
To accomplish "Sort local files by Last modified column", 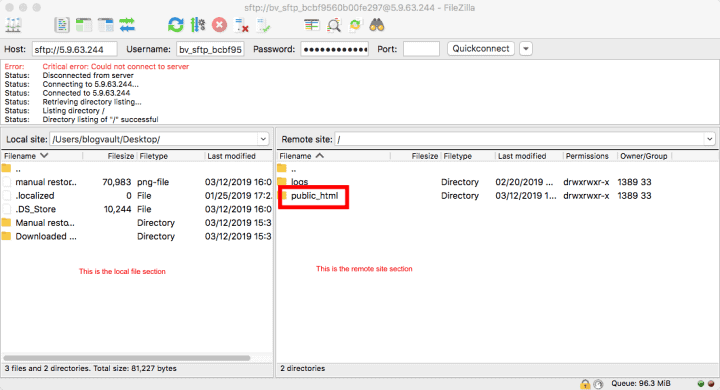I will coord(239,156).
